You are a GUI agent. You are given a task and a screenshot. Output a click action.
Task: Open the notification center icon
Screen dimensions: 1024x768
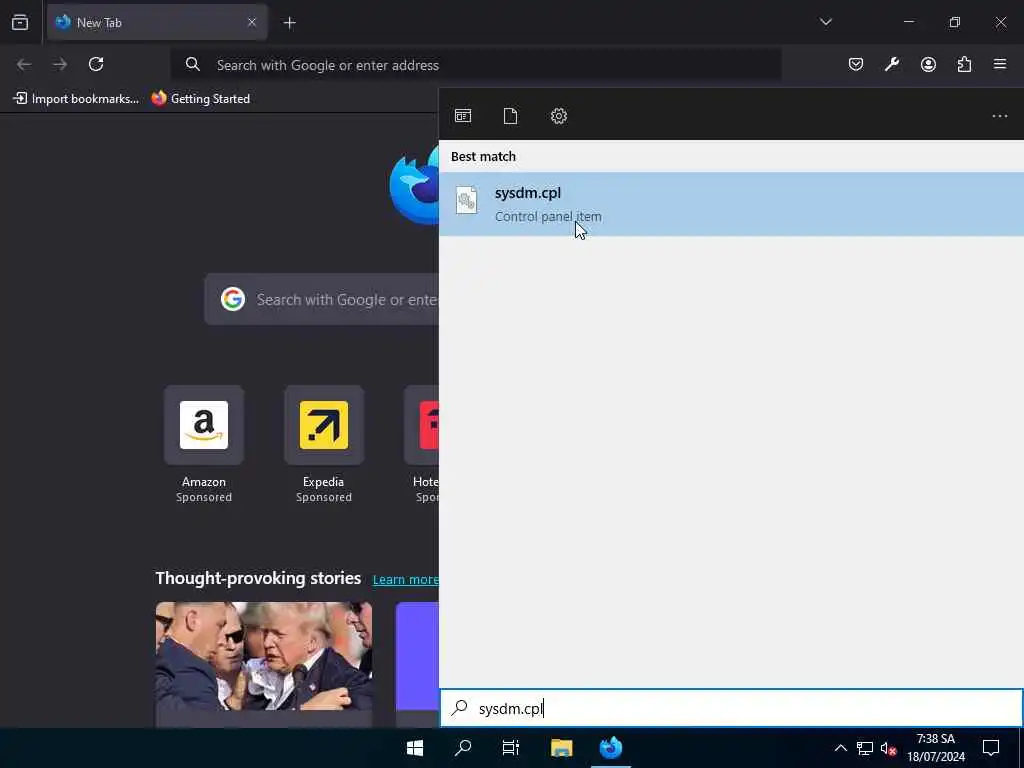[x=991, y=748]
